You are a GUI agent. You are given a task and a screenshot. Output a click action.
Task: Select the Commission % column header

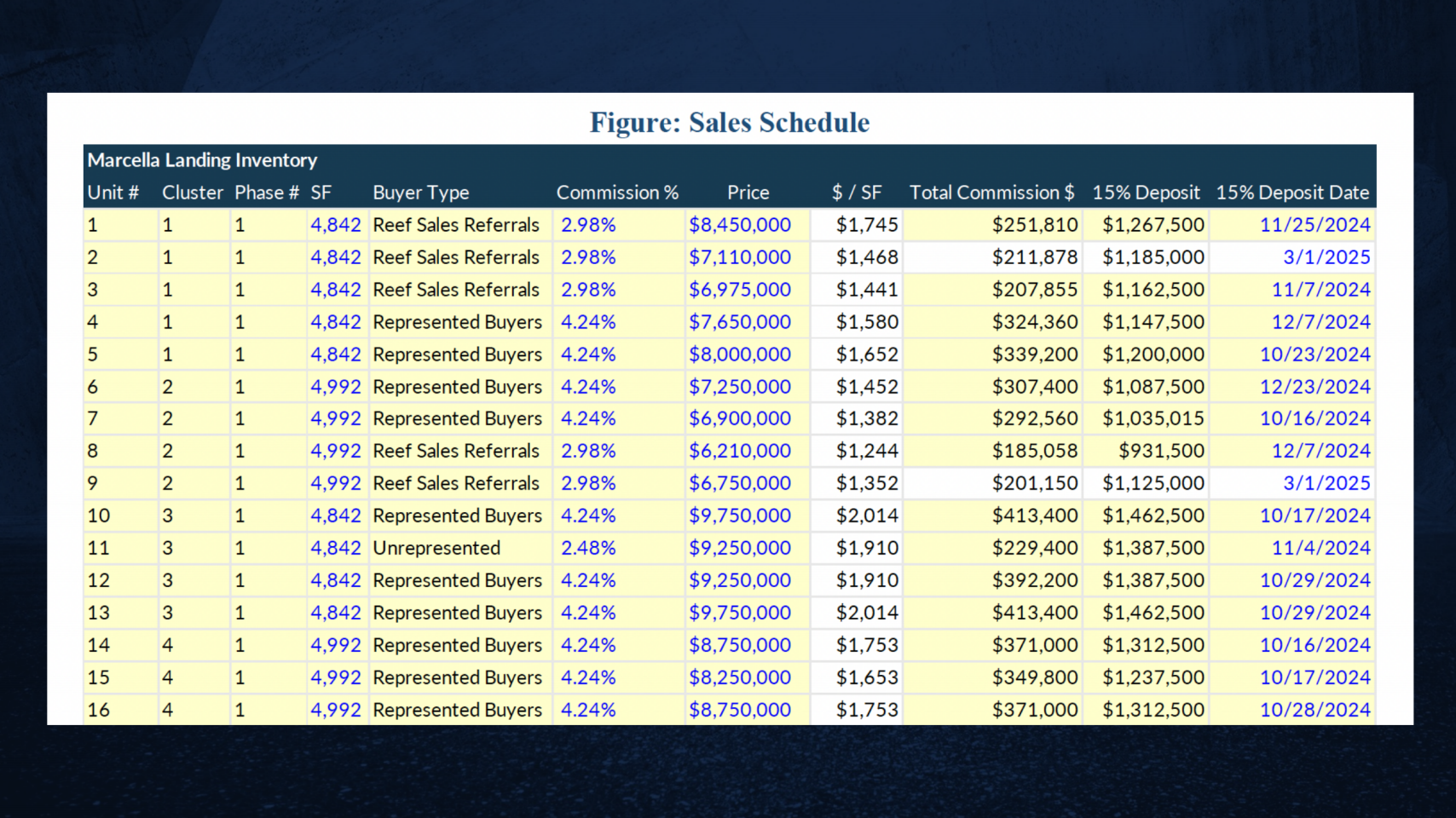(x=617, y=193)
